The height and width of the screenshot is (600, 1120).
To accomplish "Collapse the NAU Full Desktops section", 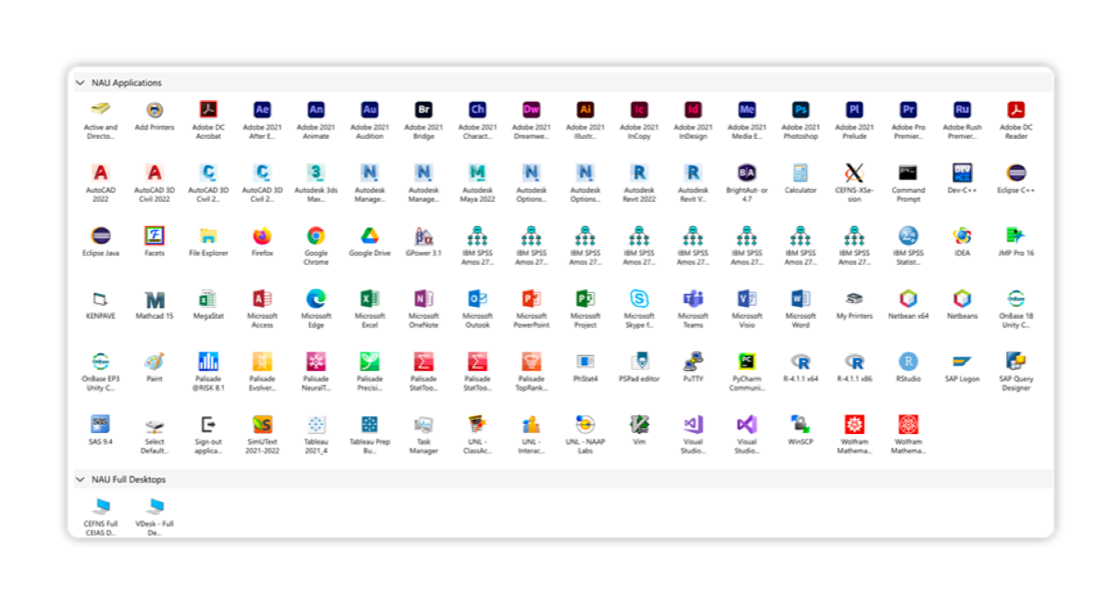I will 80,480.
